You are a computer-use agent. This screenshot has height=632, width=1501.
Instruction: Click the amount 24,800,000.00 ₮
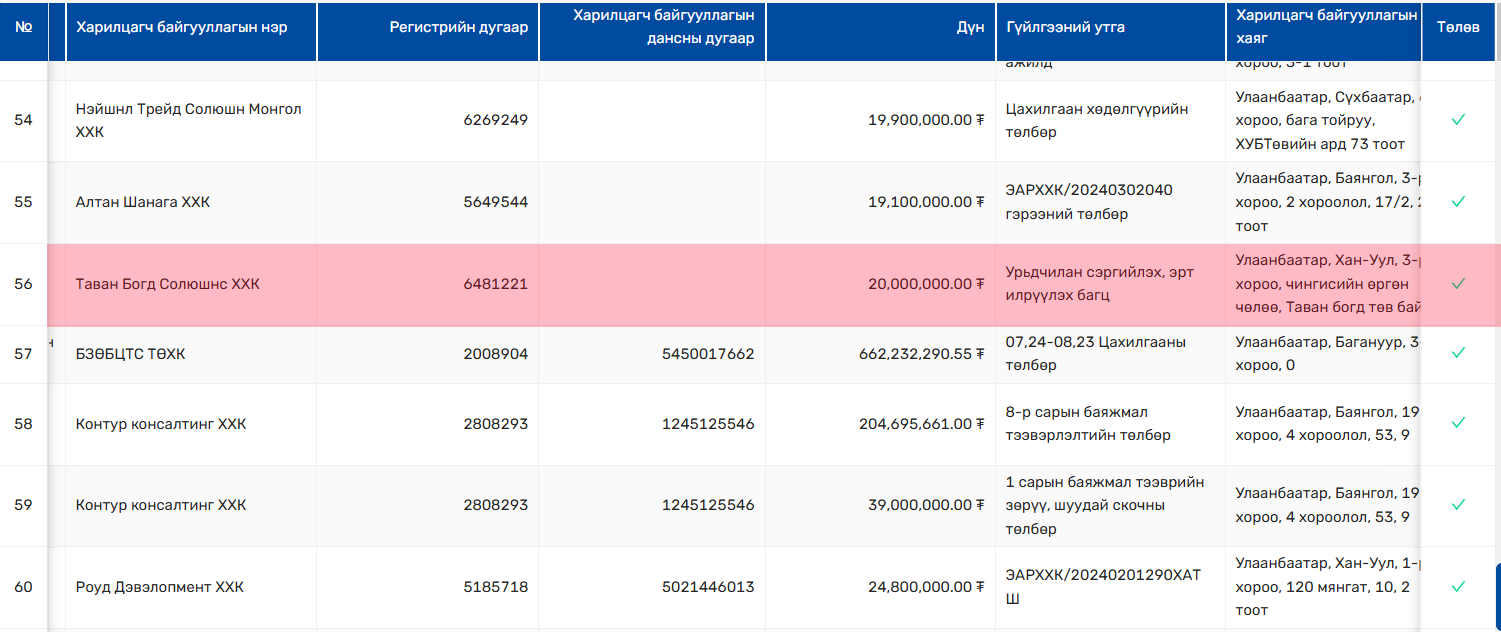coord(927,587)
